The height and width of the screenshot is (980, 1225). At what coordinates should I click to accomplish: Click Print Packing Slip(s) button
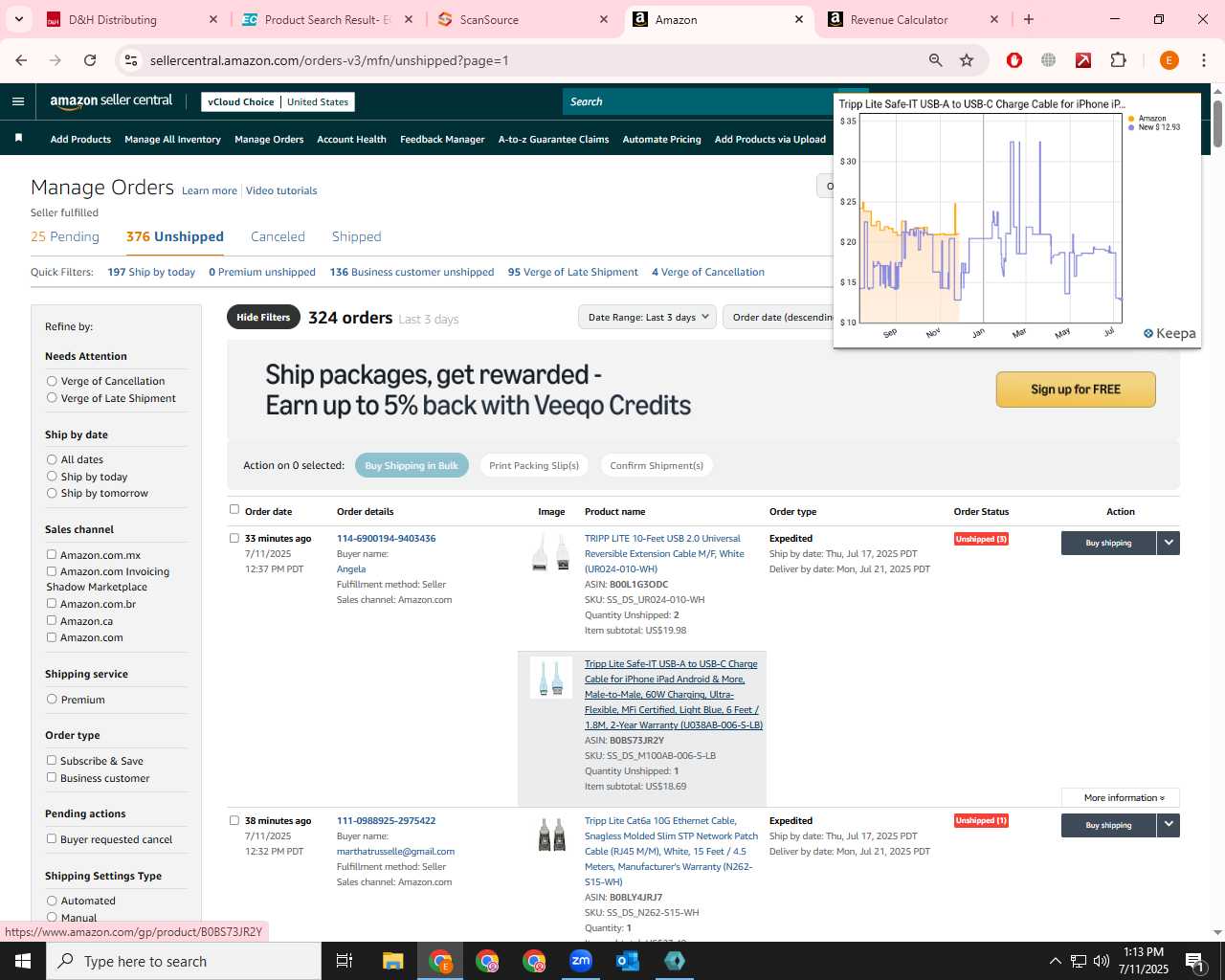534,465
